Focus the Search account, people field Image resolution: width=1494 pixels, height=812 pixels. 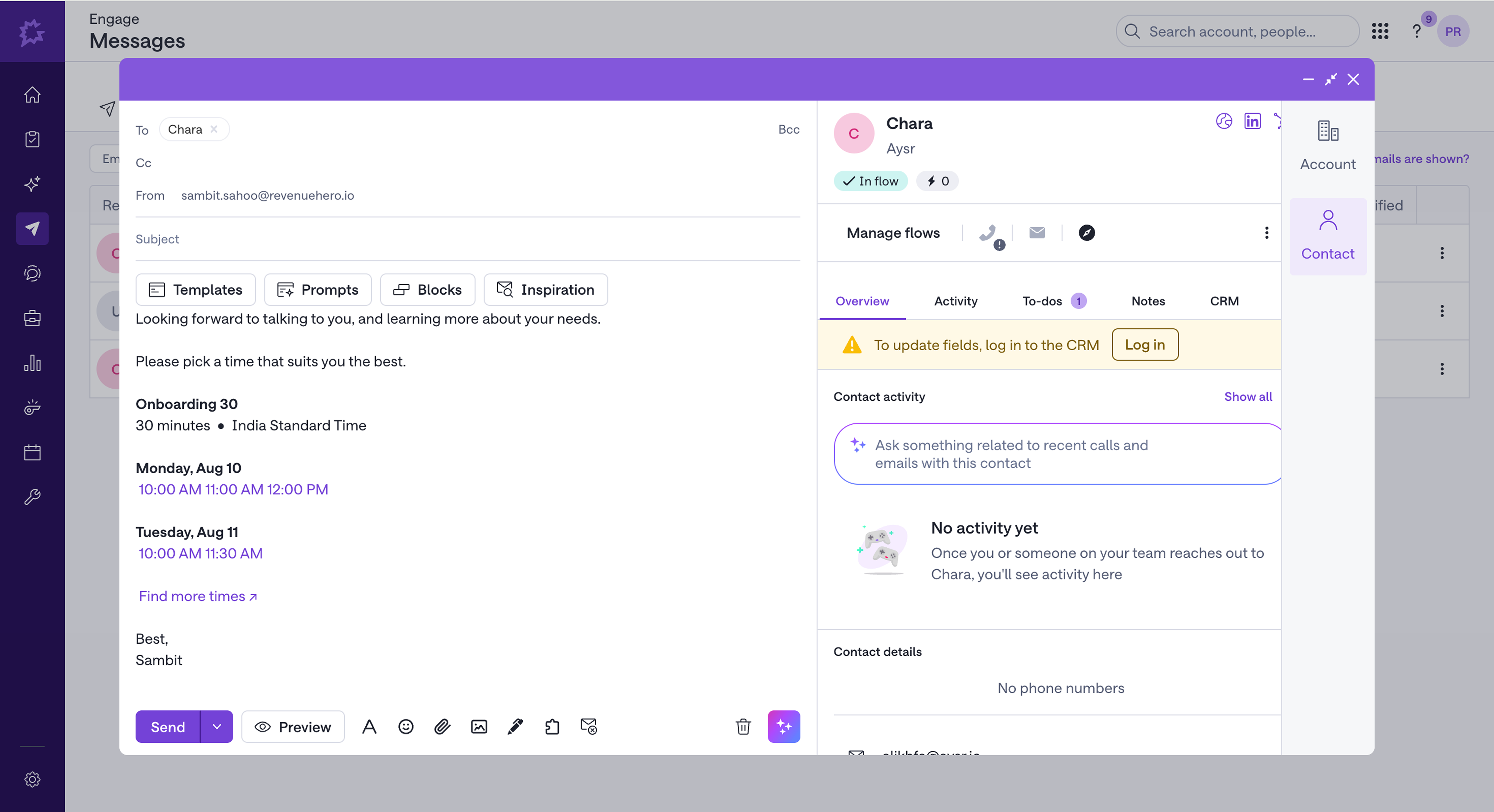point(1238,31)
